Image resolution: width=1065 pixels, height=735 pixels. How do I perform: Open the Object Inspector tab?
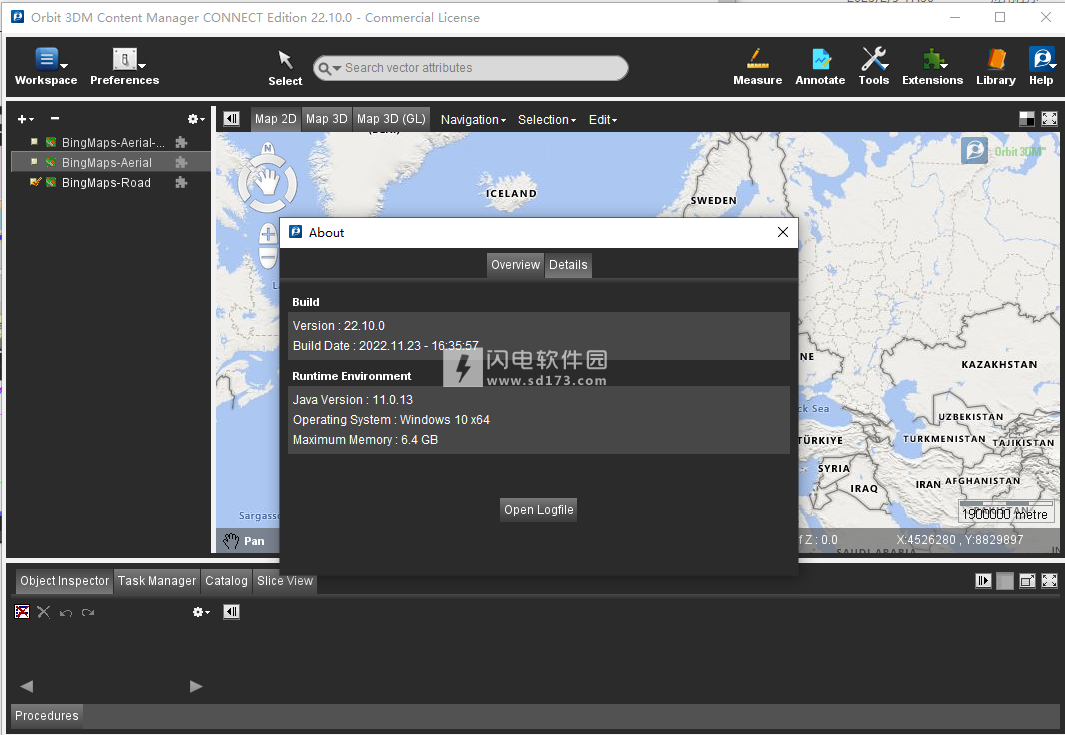(65, 581)
